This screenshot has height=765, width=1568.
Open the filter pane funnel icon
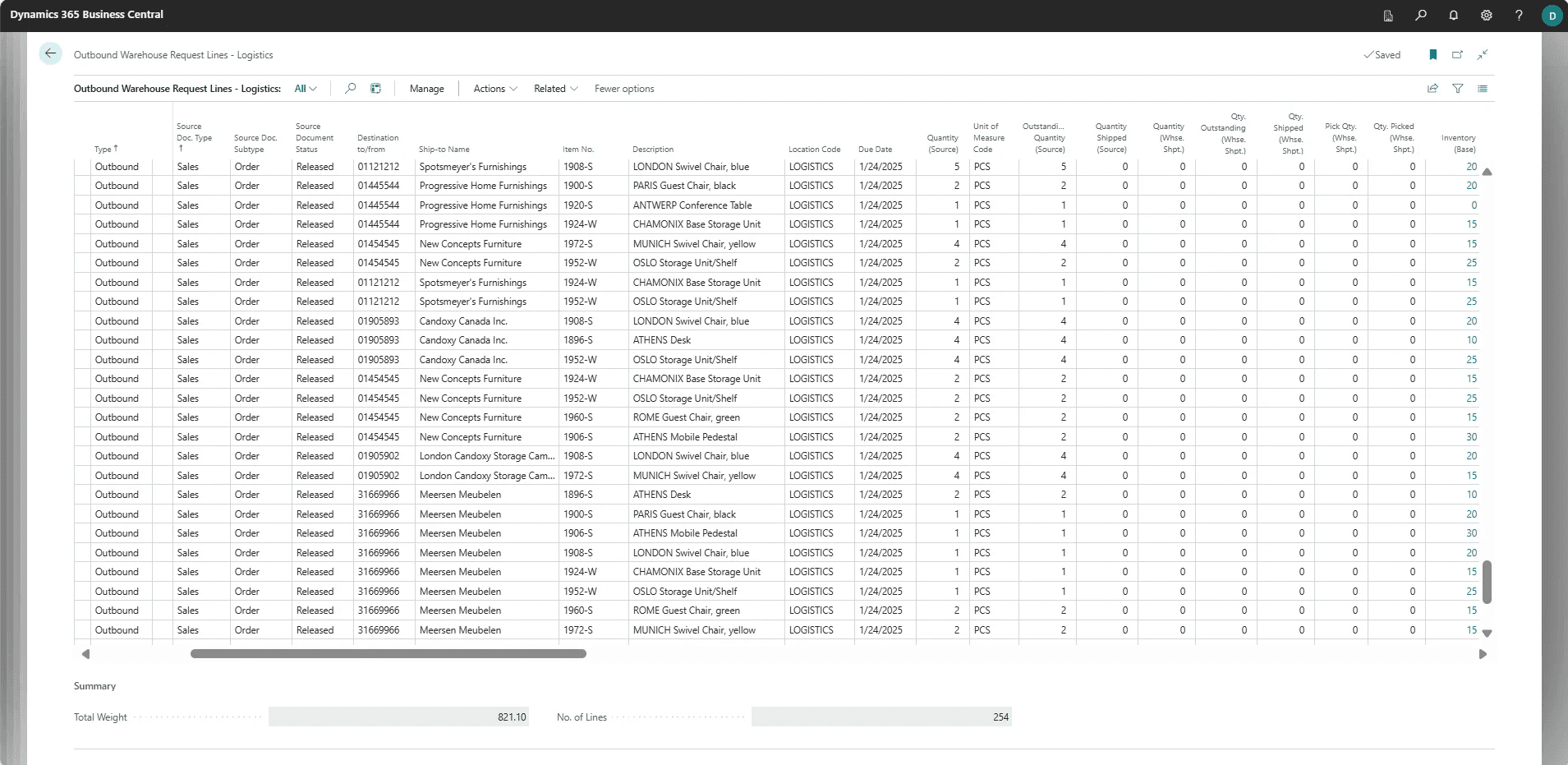[1458, 89]
